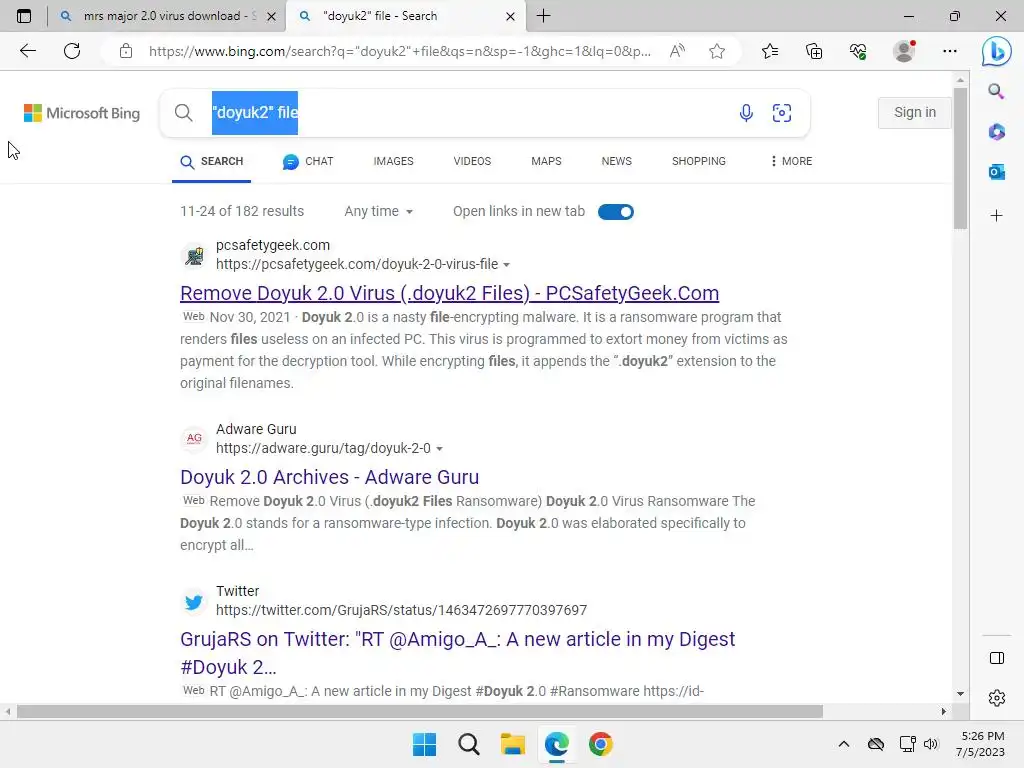Open Microsoft 365 sidebar icon
Viewport: 1024px width, 768px height.
point(996,131)
